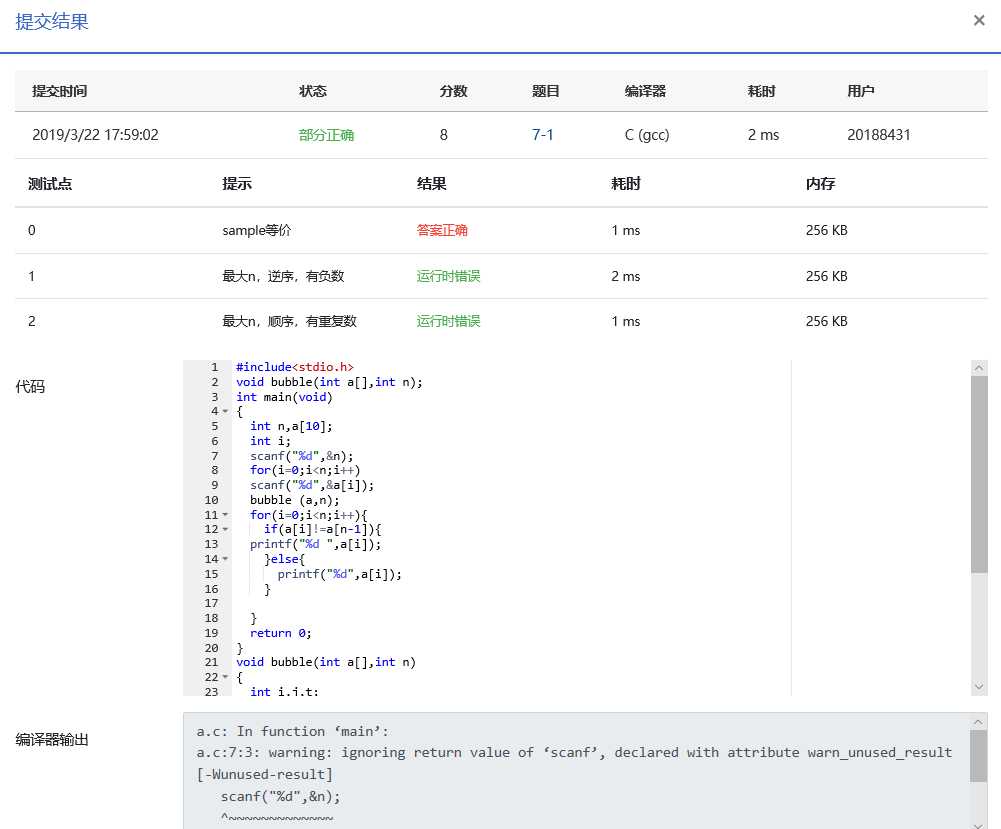Viewport: 1001px width, 829px height.
Task: Click the 分数 column header
Action: pos(453,91)
